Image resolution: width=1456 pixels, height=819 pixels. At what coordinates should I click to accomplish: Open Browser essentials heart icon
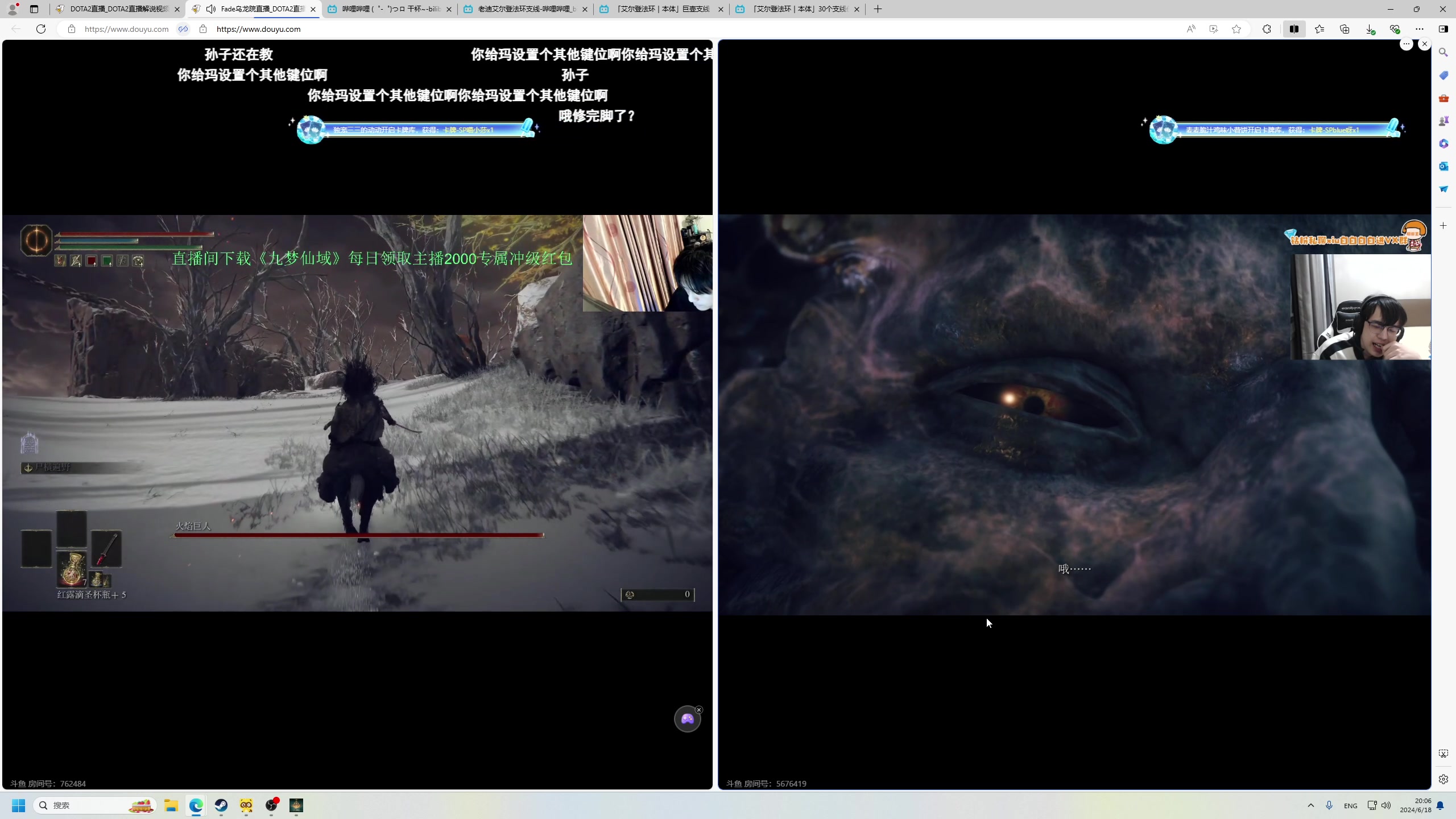click(x=1395, y=29)
